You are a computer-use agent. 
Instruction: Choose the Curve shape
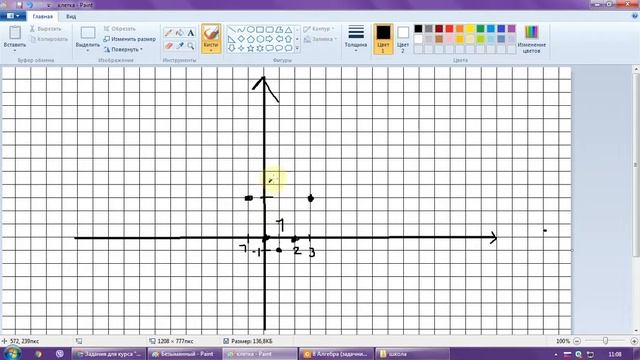pos(241,30)
